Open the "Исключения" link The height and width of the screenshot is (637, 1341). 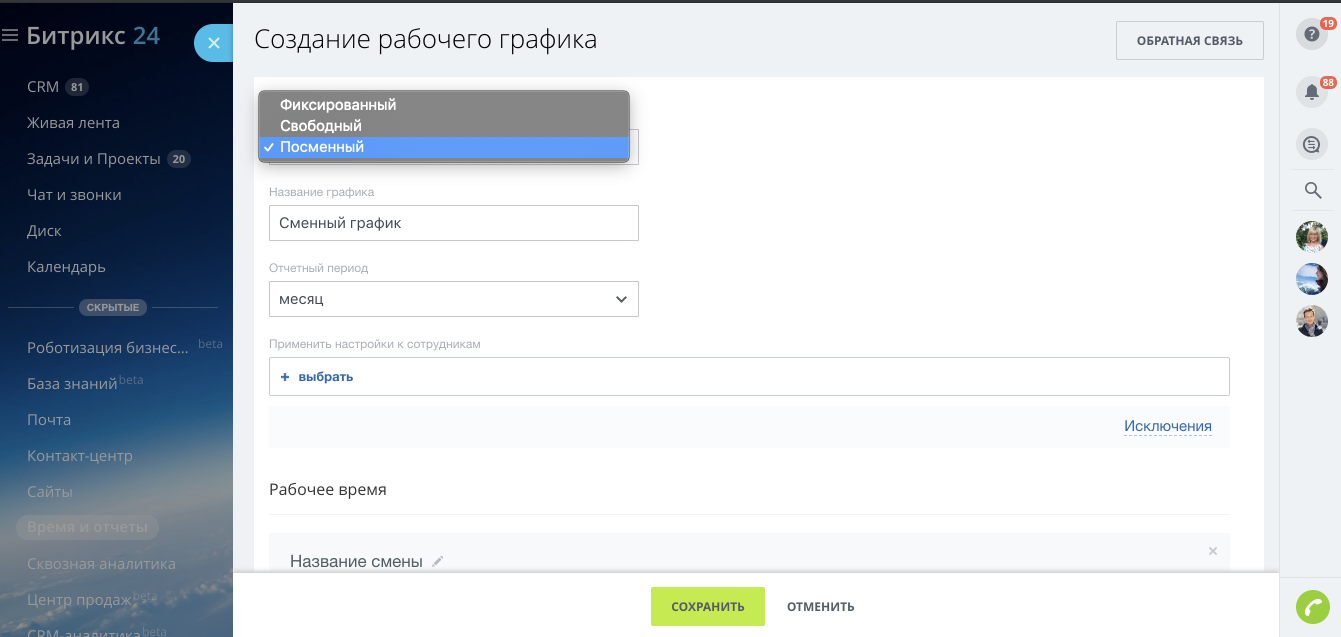(x=1167, y=425)
